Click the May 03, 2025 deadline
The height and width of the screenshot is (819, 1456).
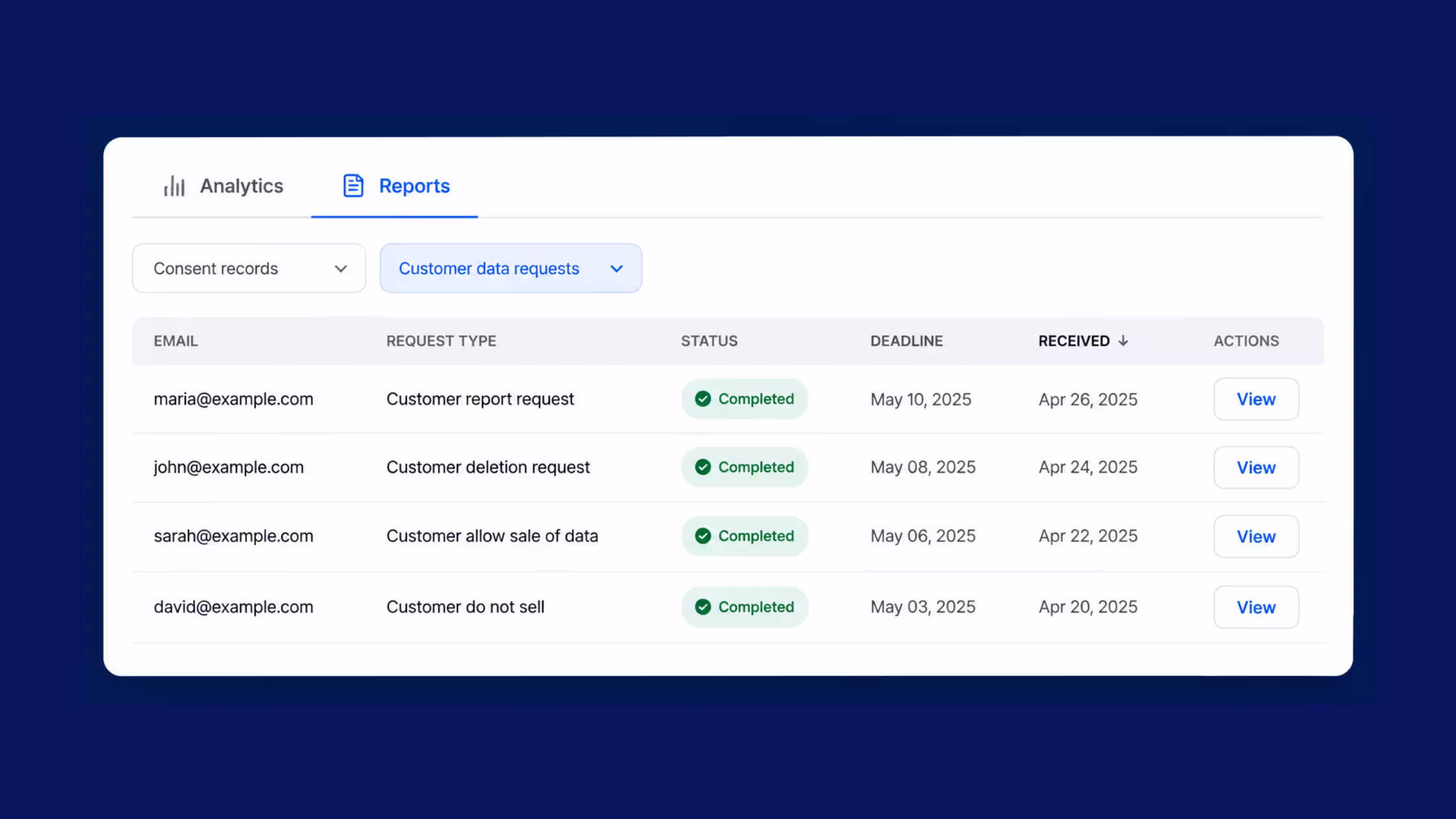(923, 607)
